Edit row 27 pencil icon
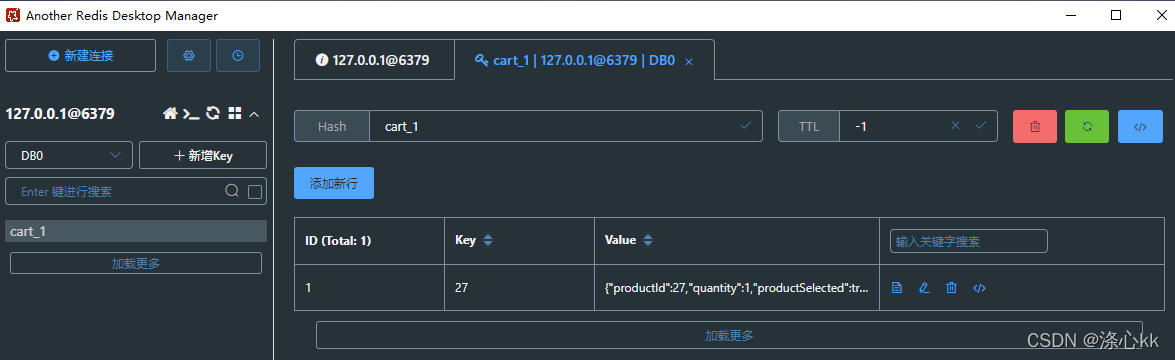This screenshot has width=1175, height=360. click(924, 287)
